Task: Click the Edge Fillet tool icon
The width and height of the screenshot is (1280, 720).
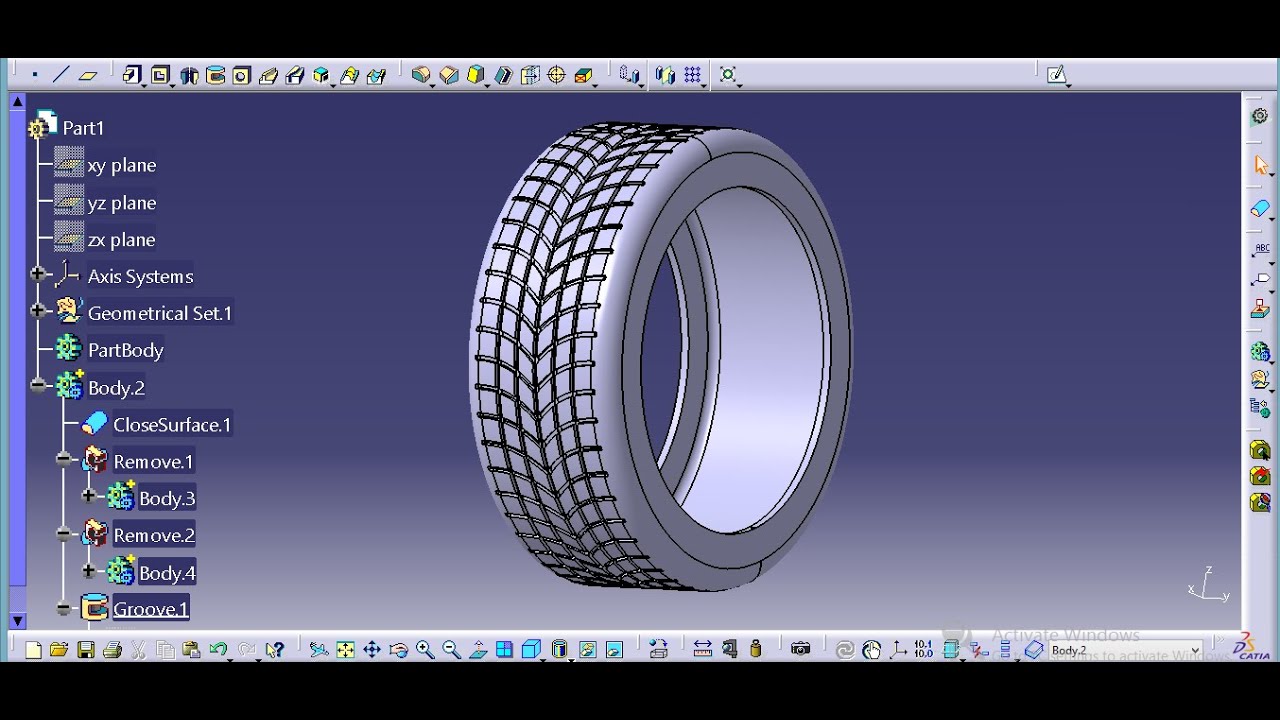Action: pos(421,75)
